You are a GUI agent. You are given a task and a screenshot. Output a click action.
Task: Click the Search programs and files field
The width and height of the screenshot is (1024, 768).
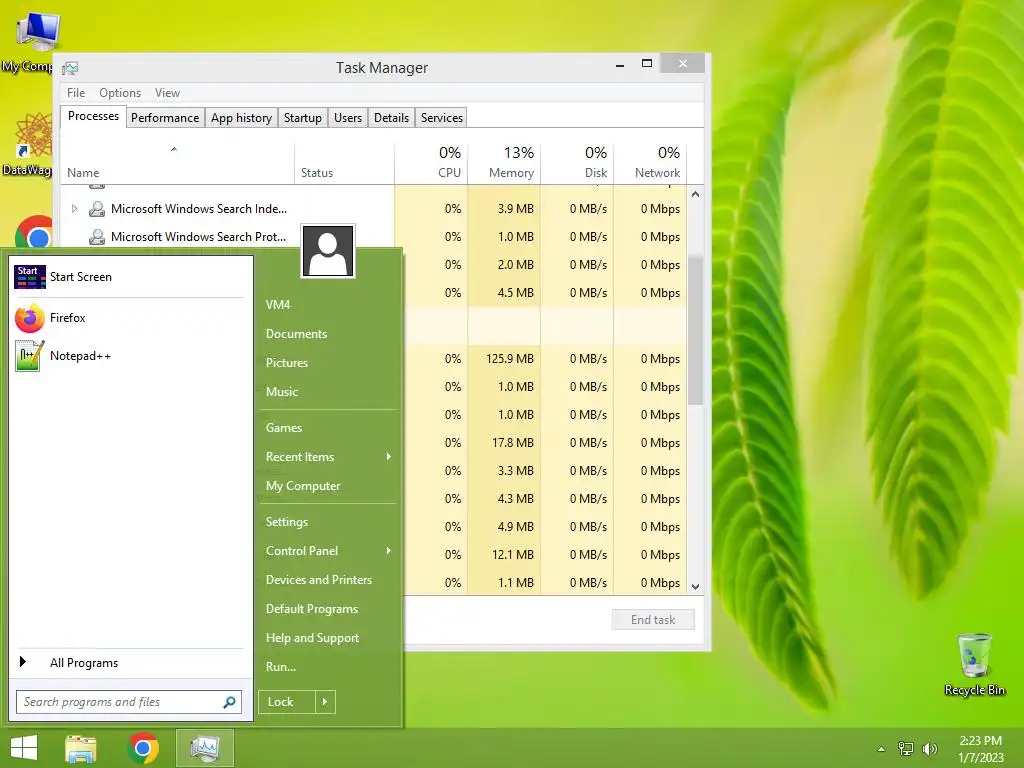pyautogui.click(x=129, y=702)
